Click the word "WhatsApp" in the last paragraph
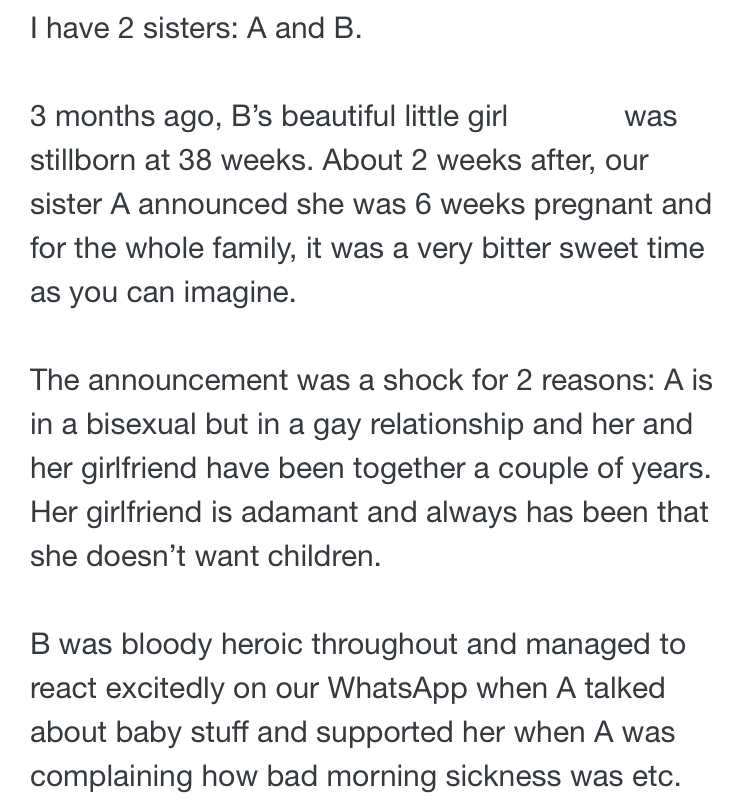Screen dimensions: 750x811 click(397, 688)
